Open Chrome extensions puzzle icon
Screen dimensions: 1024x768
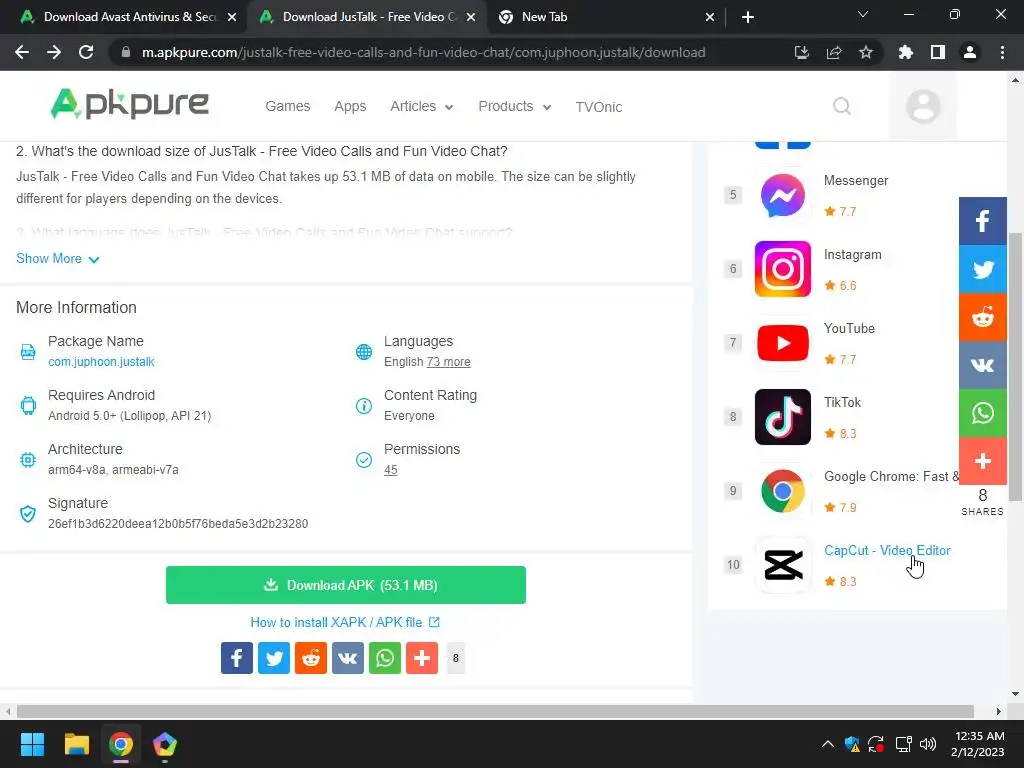click(906, 52)
